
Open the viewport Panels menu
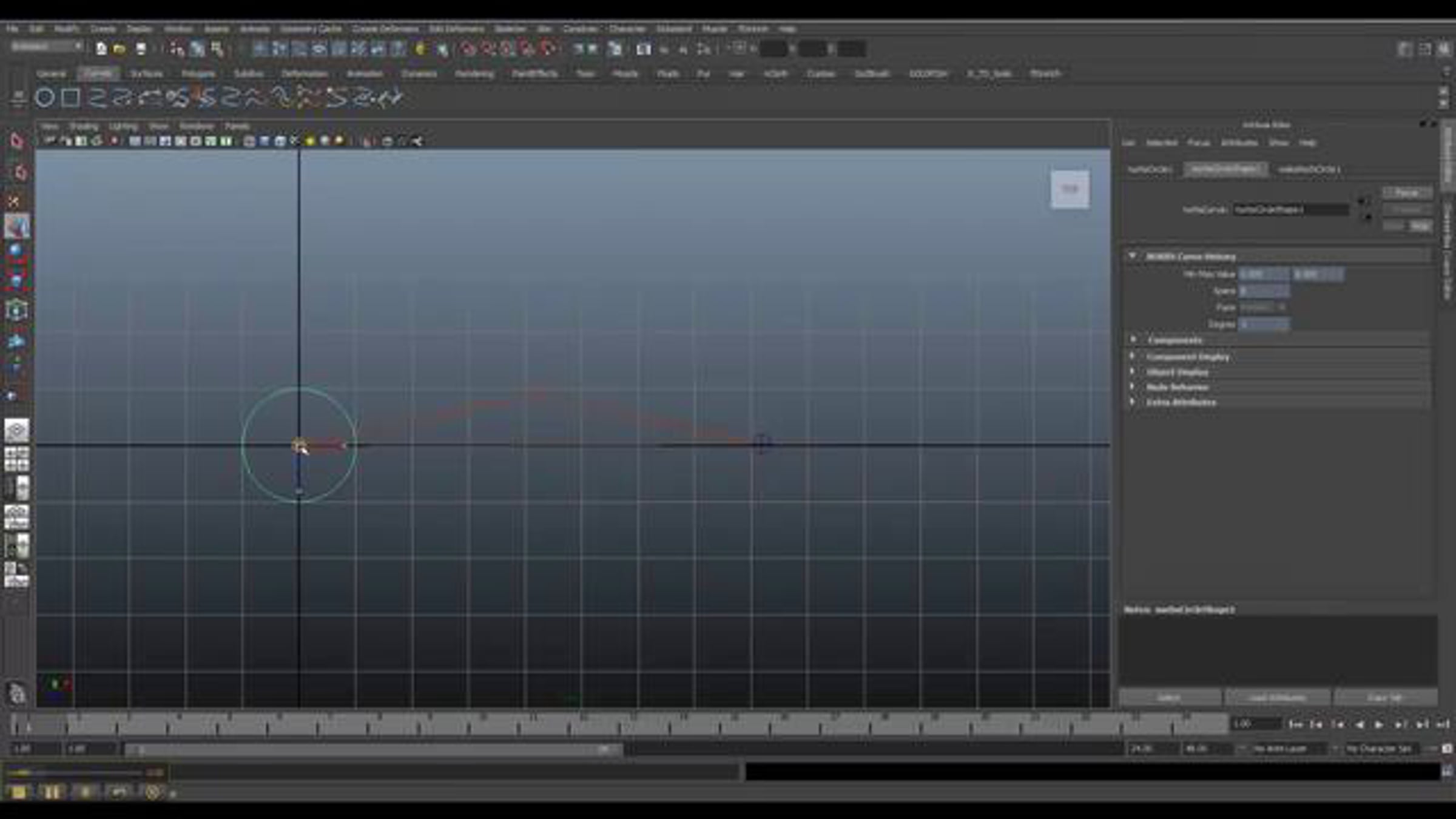(x=237, y=126)
